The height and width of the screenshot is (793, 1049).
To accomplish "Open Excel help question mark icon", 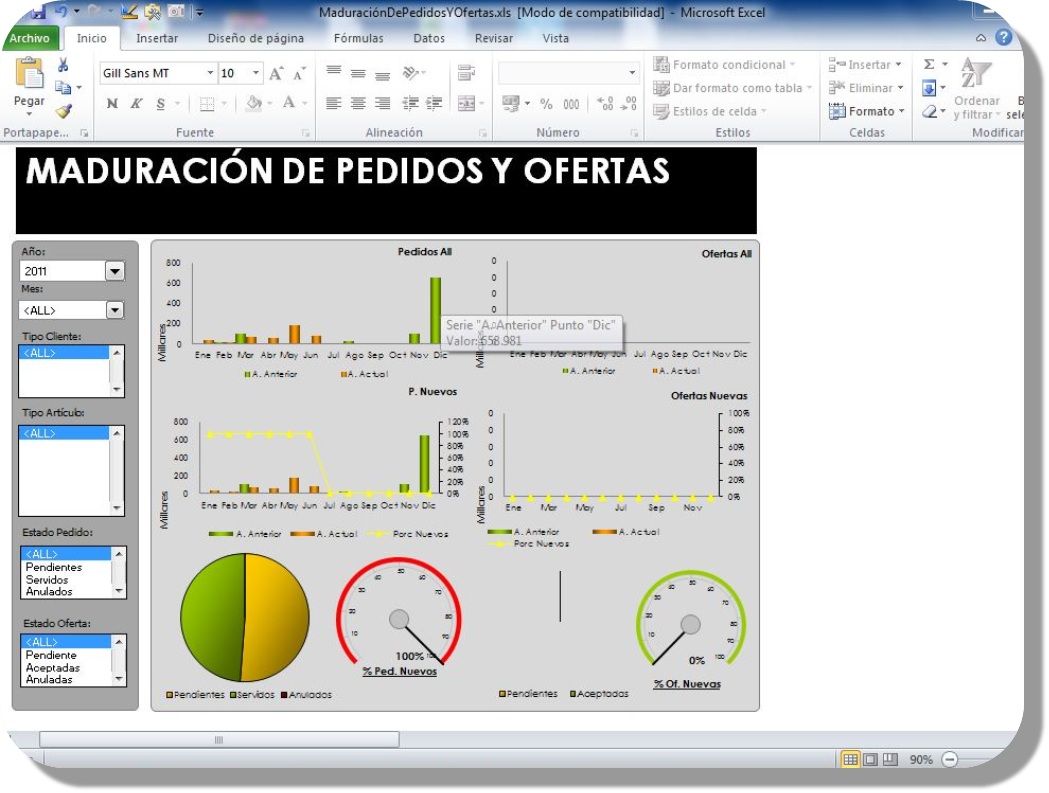I will (1004, 38).
